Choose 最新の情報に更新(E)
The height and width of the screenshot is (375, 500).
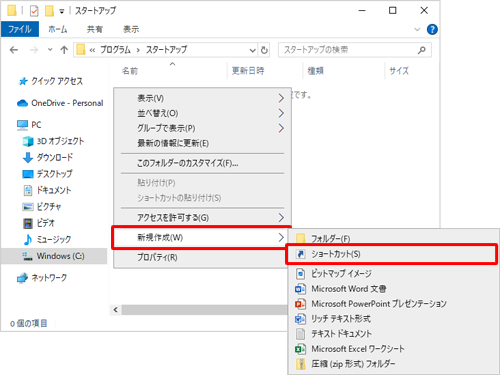pos(202,143)
